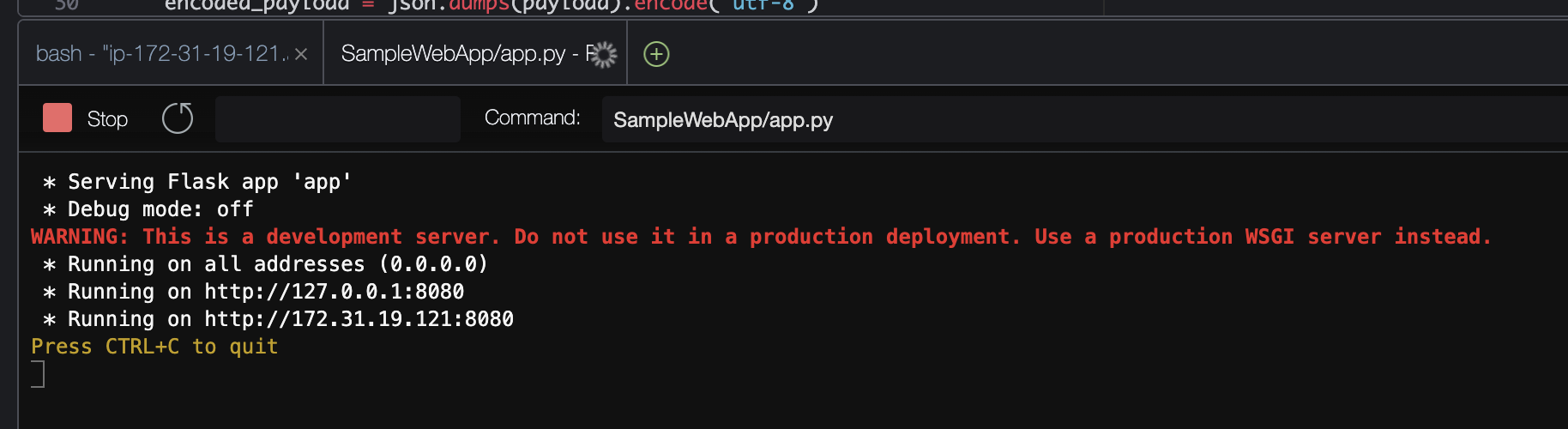Click the loading spinner on app.py tab
The width and height of the screenshot is (1568, 429).
[605, 55]
